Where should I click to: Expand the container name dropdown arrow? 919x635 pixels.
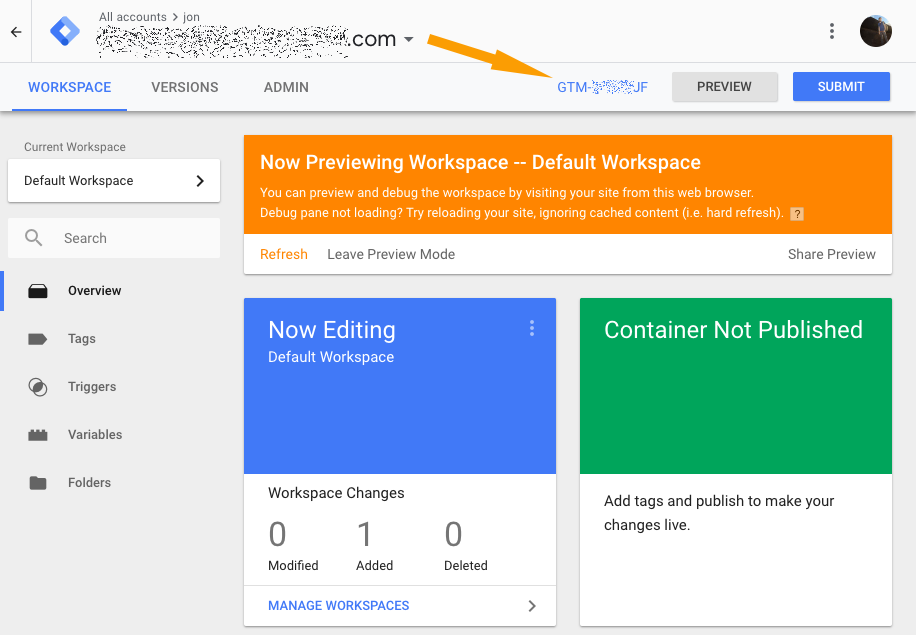coord(409,40)
